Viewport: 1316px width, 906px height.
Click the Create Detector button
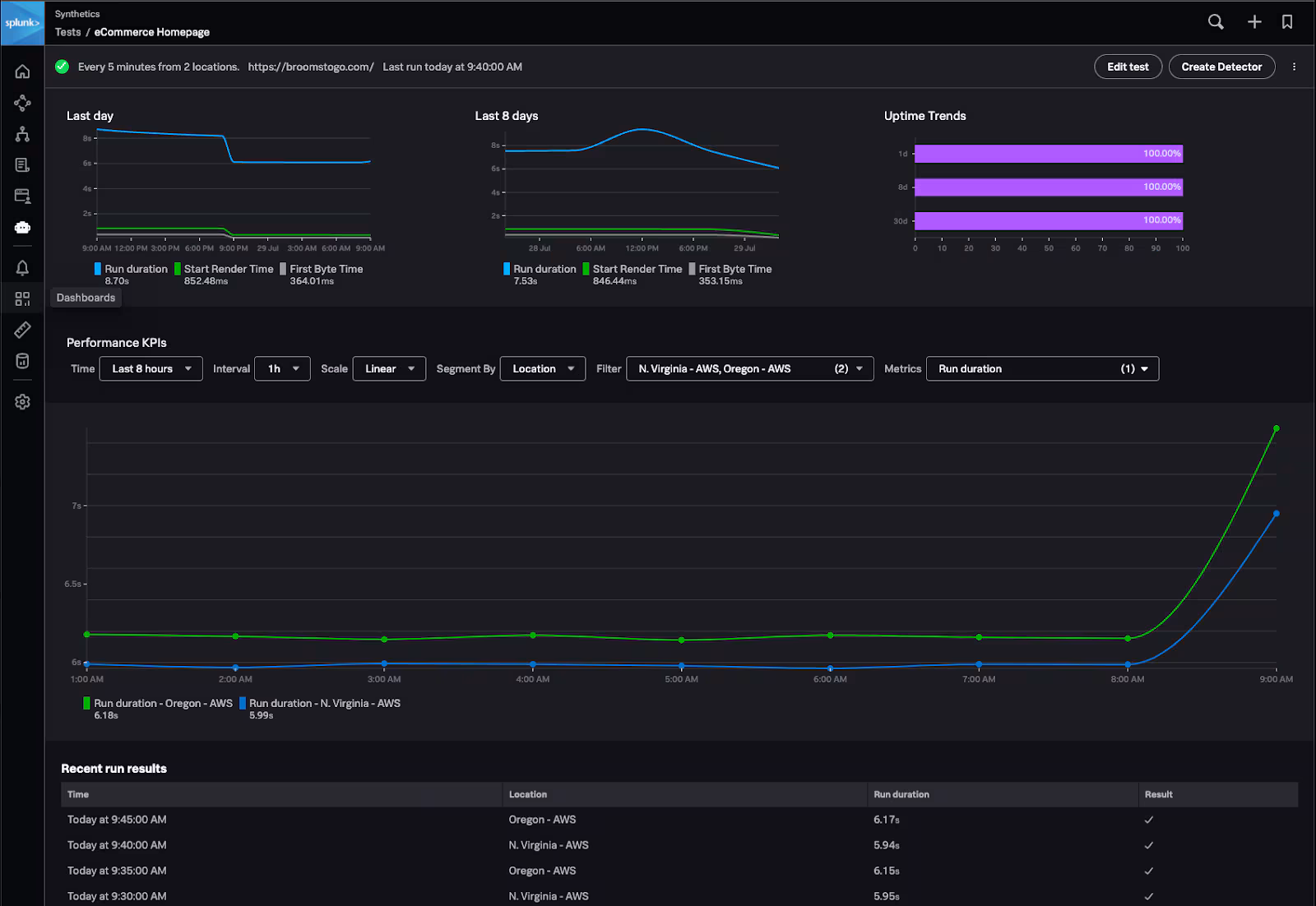click(x=1221, y=67)
